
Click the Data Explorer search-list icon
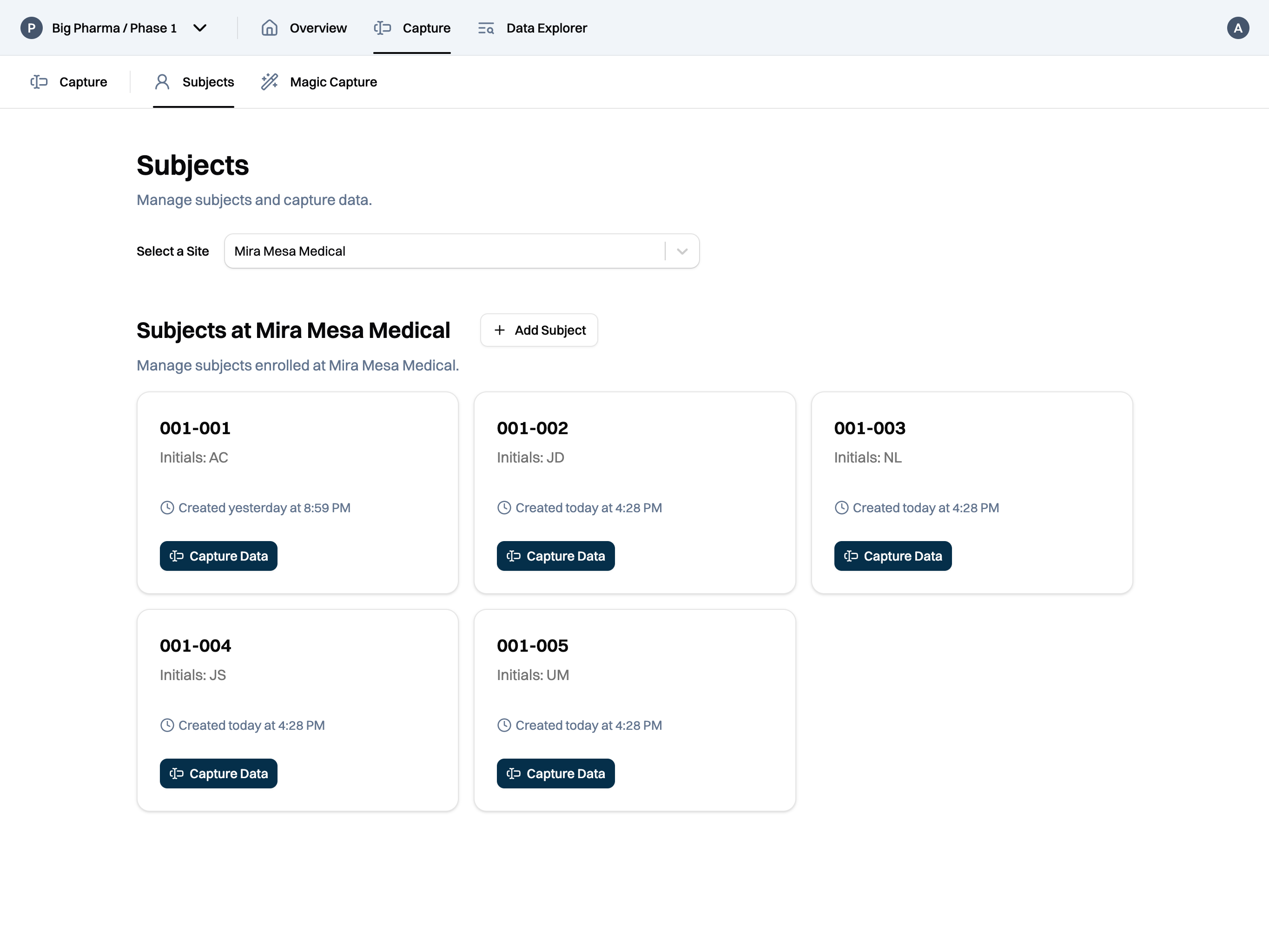pos(485,27)
